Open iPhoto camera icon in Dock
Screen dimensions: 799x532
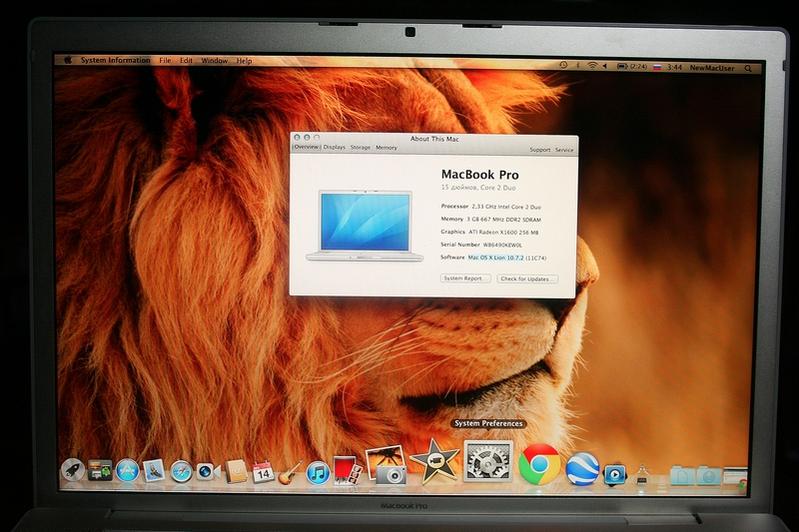click(x=386, y=466)
